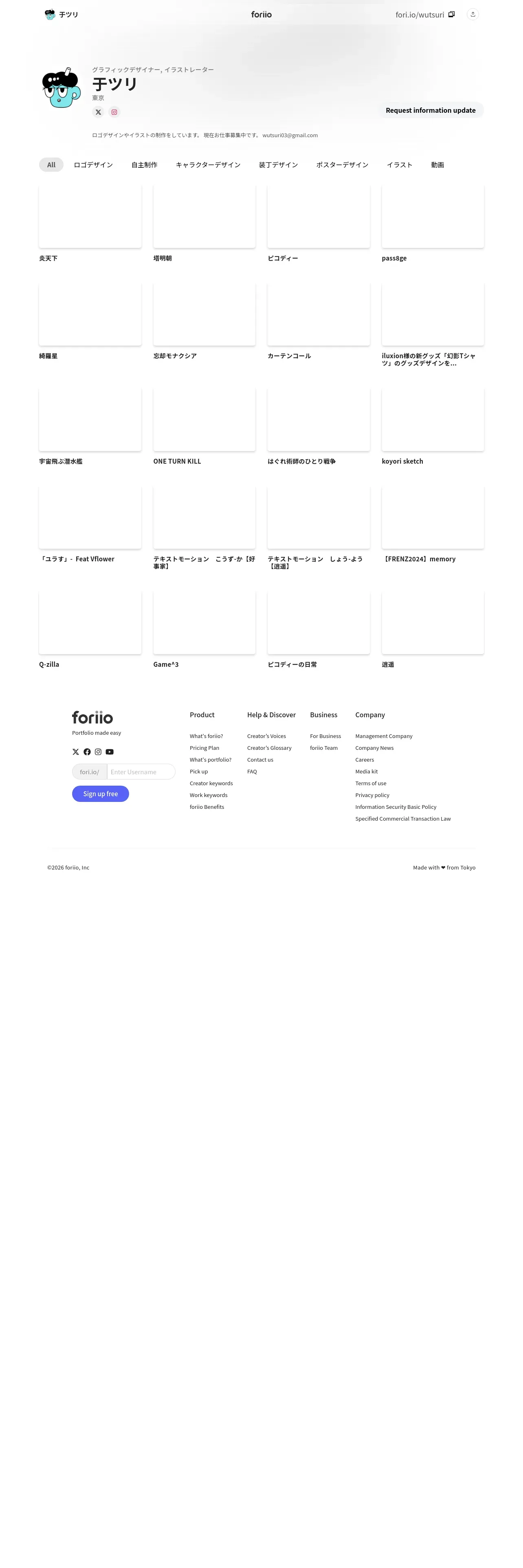Open the Pricing Plan link
The image size is (523, 1568).
point(204,748)
